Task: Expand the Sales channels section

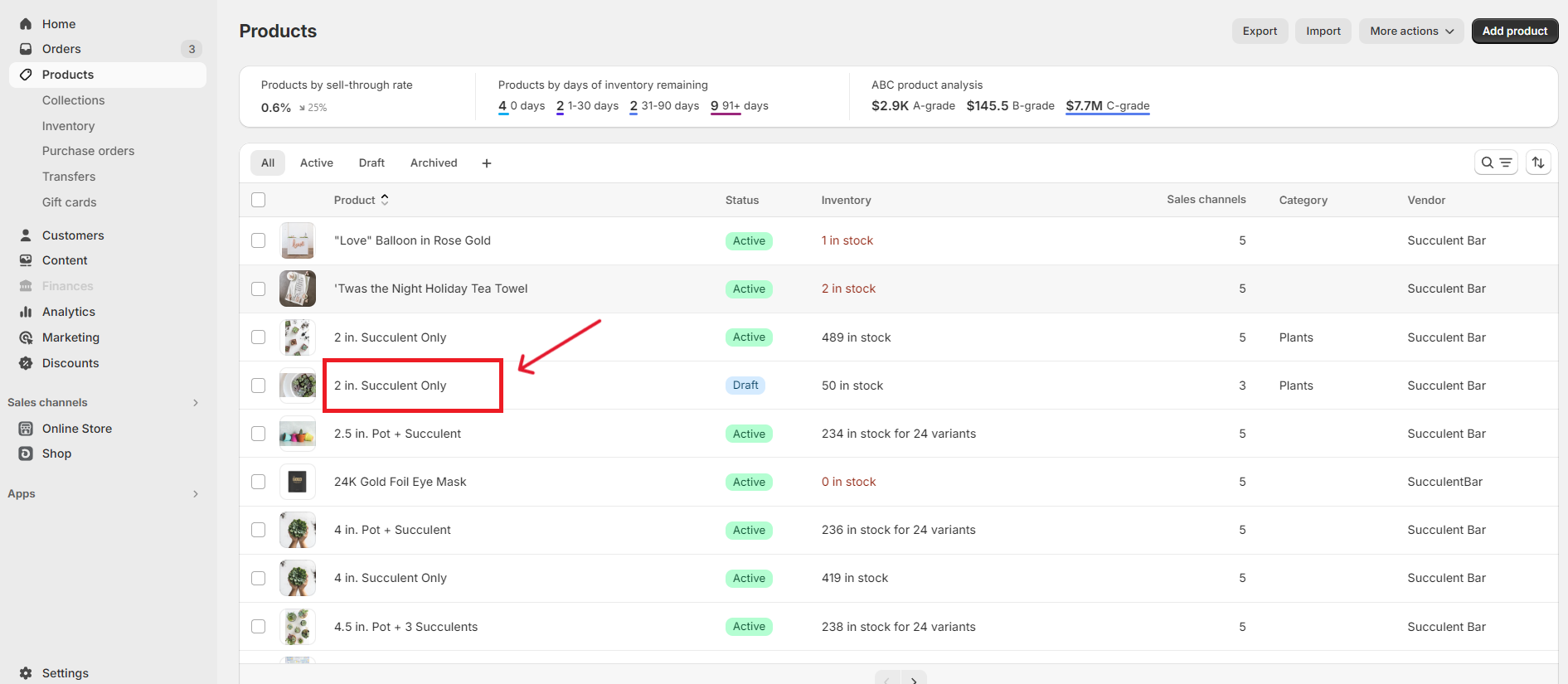Action: tap(196, 403)
